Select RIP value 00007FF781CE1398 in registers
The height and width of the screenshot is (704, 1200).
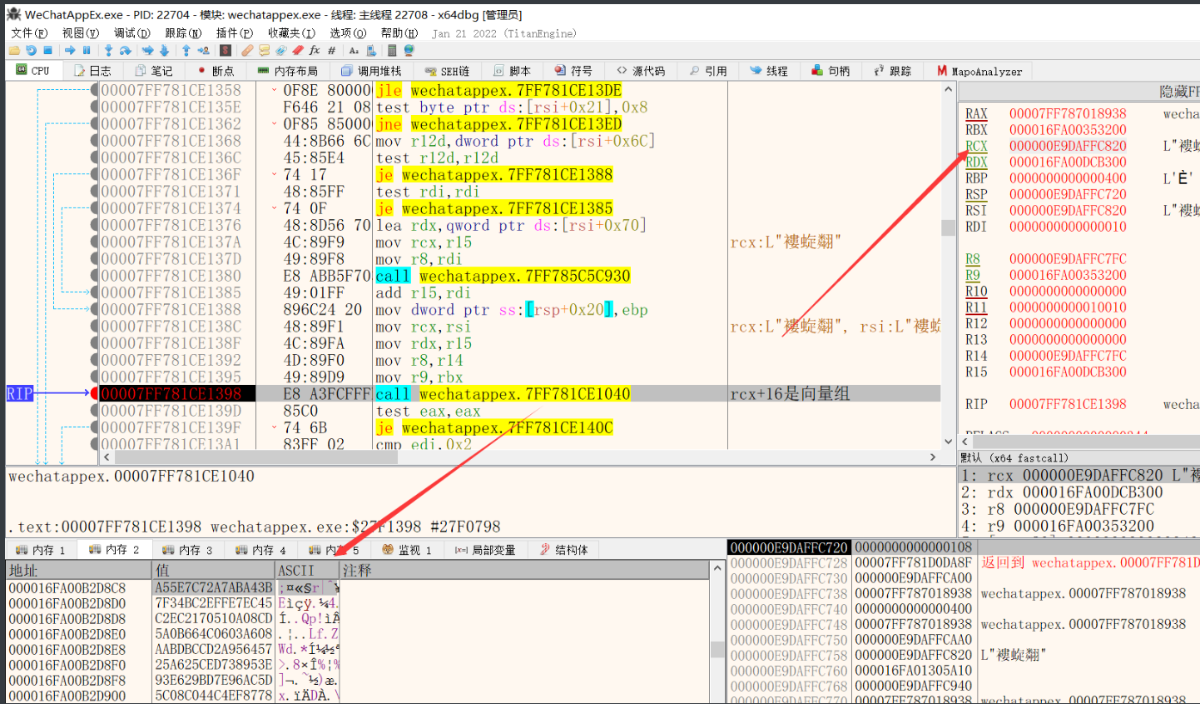click(x=1067, y=404)
